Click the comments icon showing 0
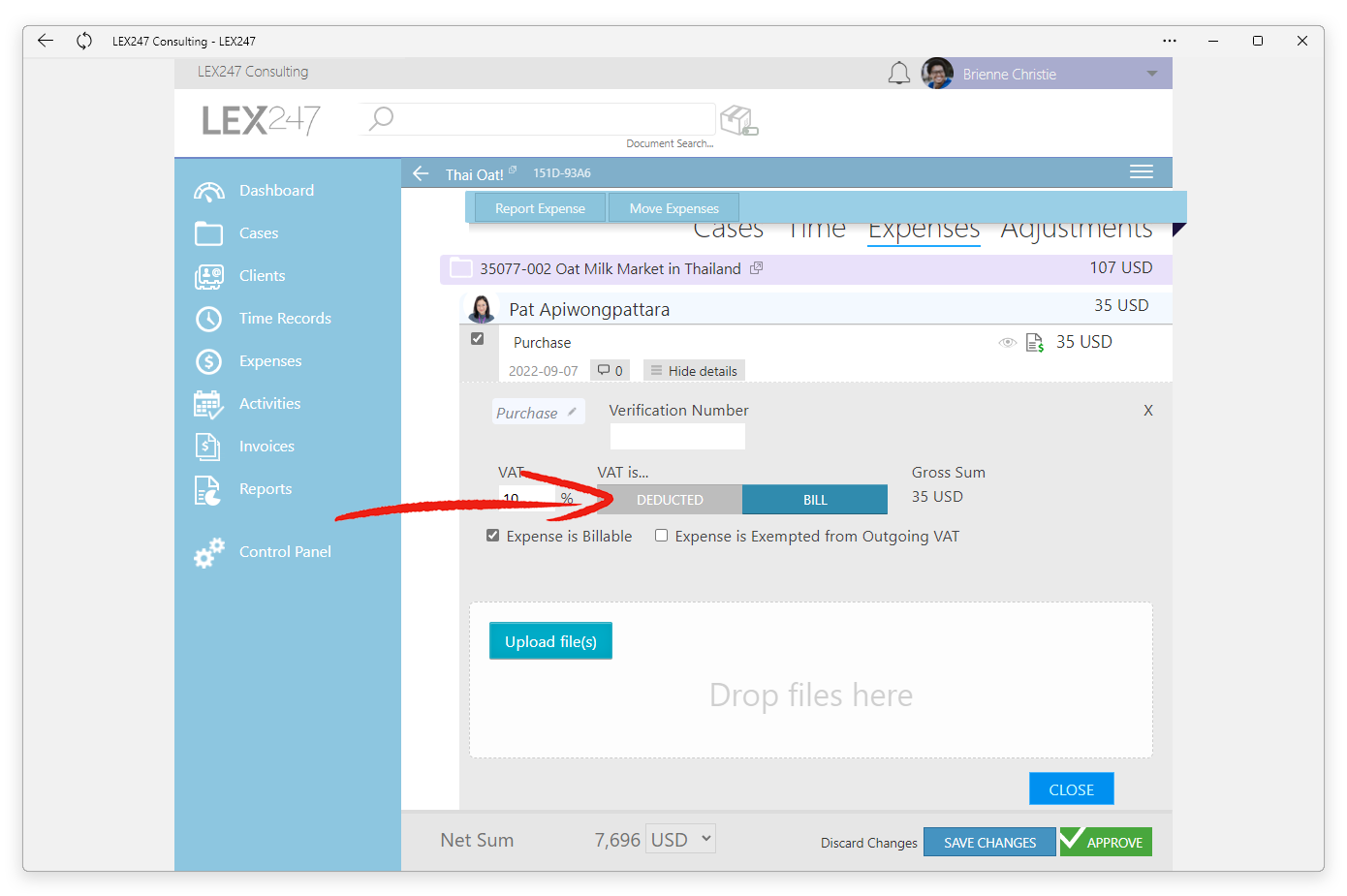The height and width of the screenshot is (896, 1347). click(610, 370)
